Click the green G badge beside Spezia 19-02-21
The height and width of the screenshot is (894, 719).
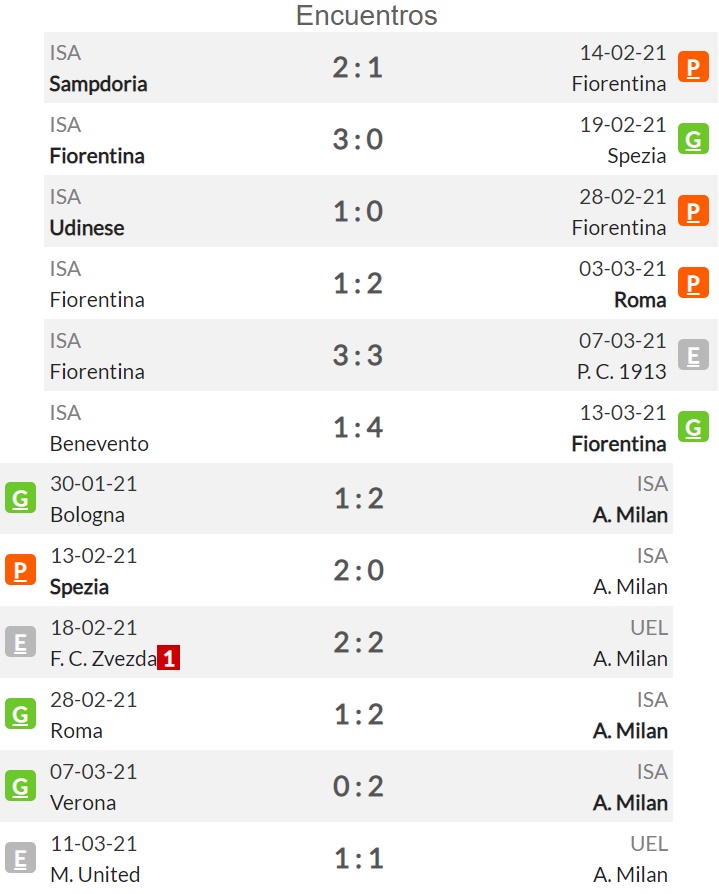[x=693, y=139]
